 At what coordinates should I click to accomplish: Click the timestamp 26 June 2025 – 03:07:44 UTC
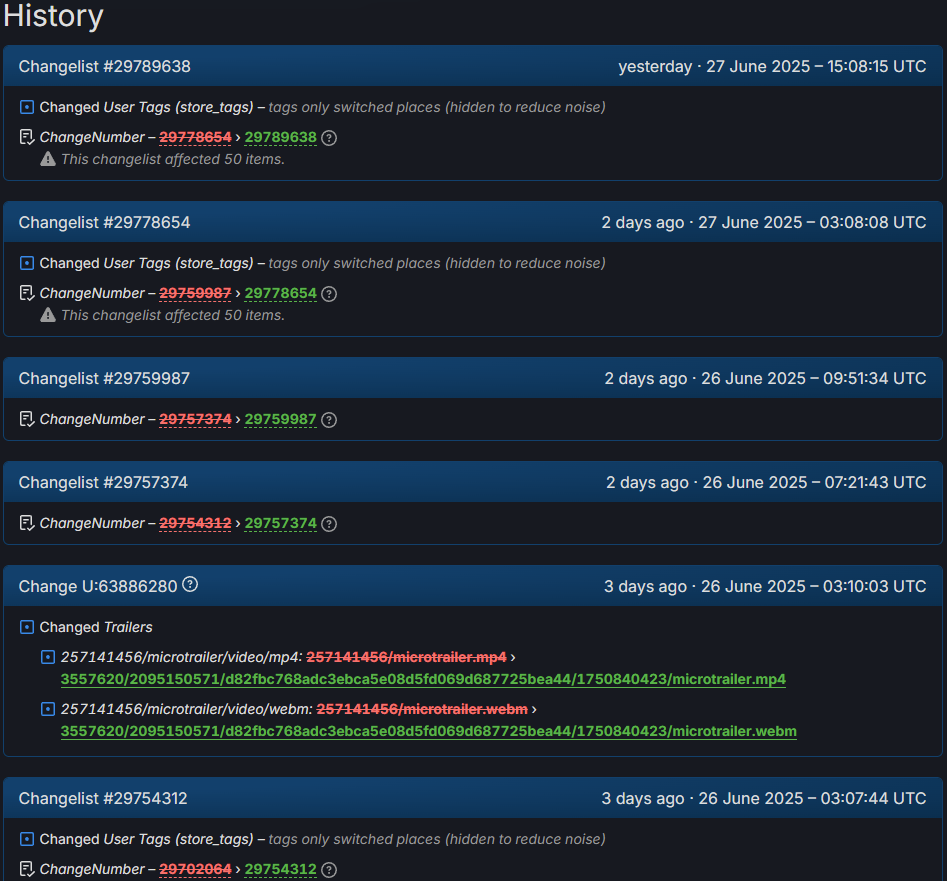(812, 799)
